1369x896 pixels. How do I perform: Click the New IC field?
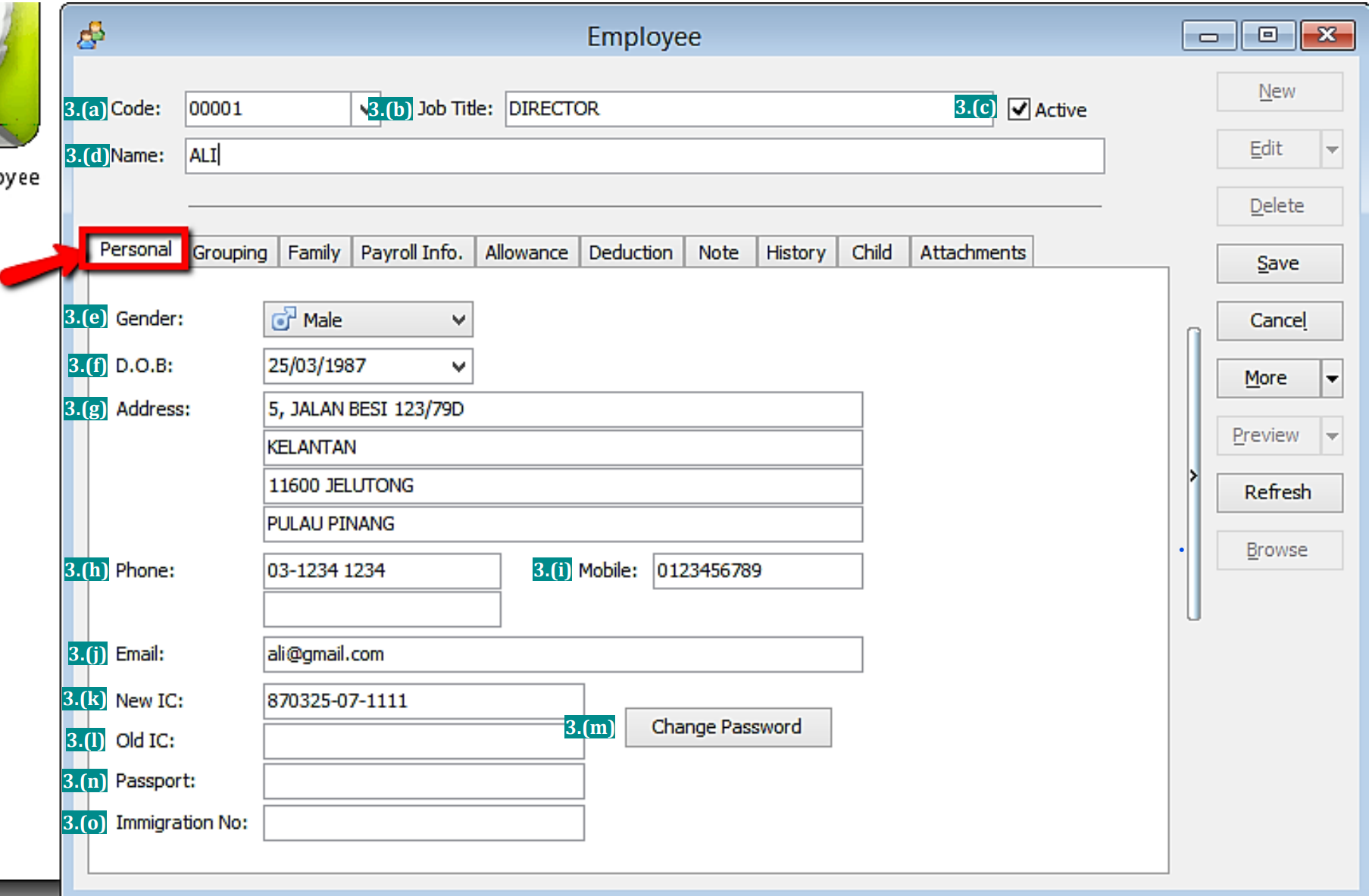[424, 701]
